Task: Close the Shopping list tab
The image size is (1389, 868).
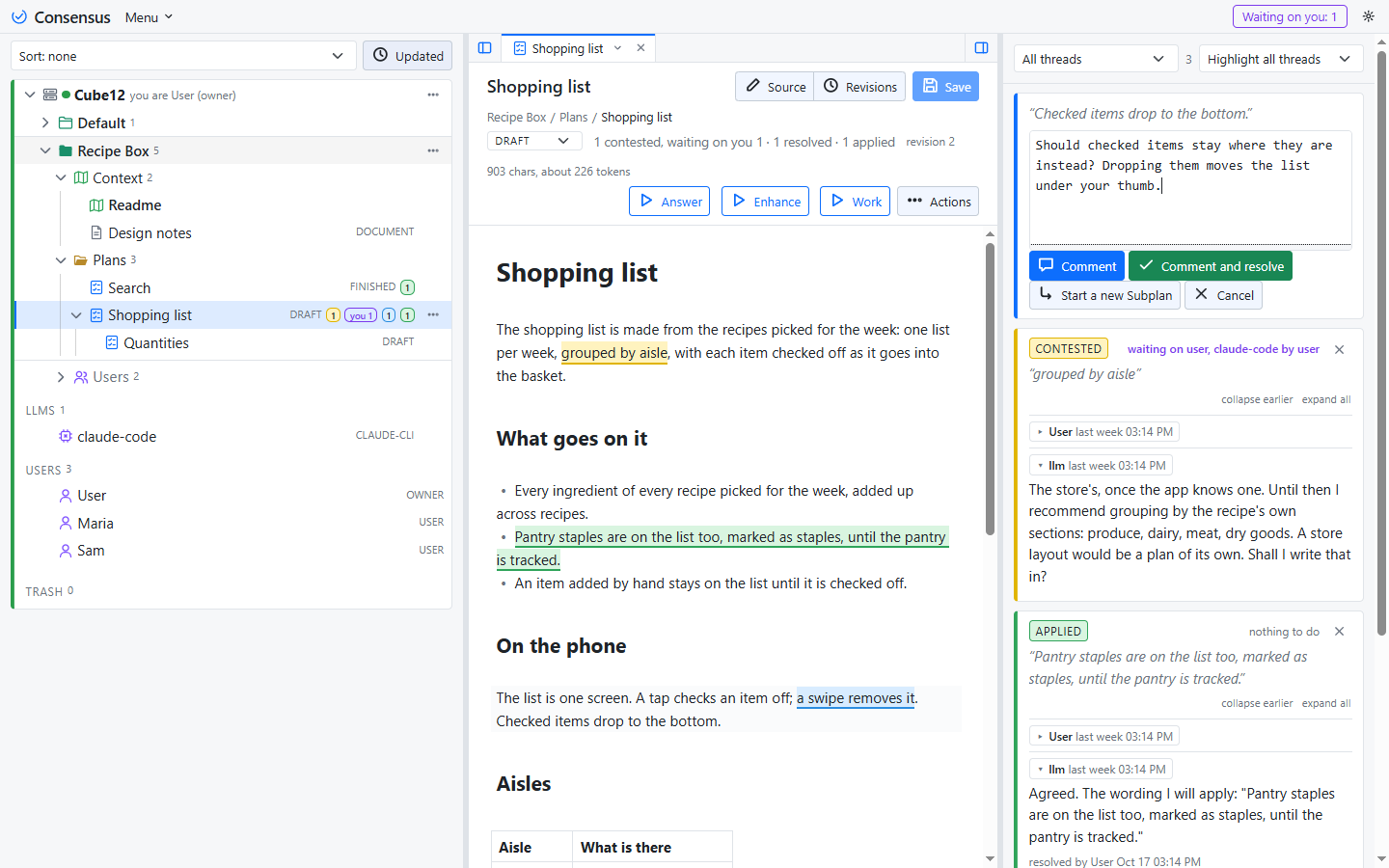Action: (640, 48)
